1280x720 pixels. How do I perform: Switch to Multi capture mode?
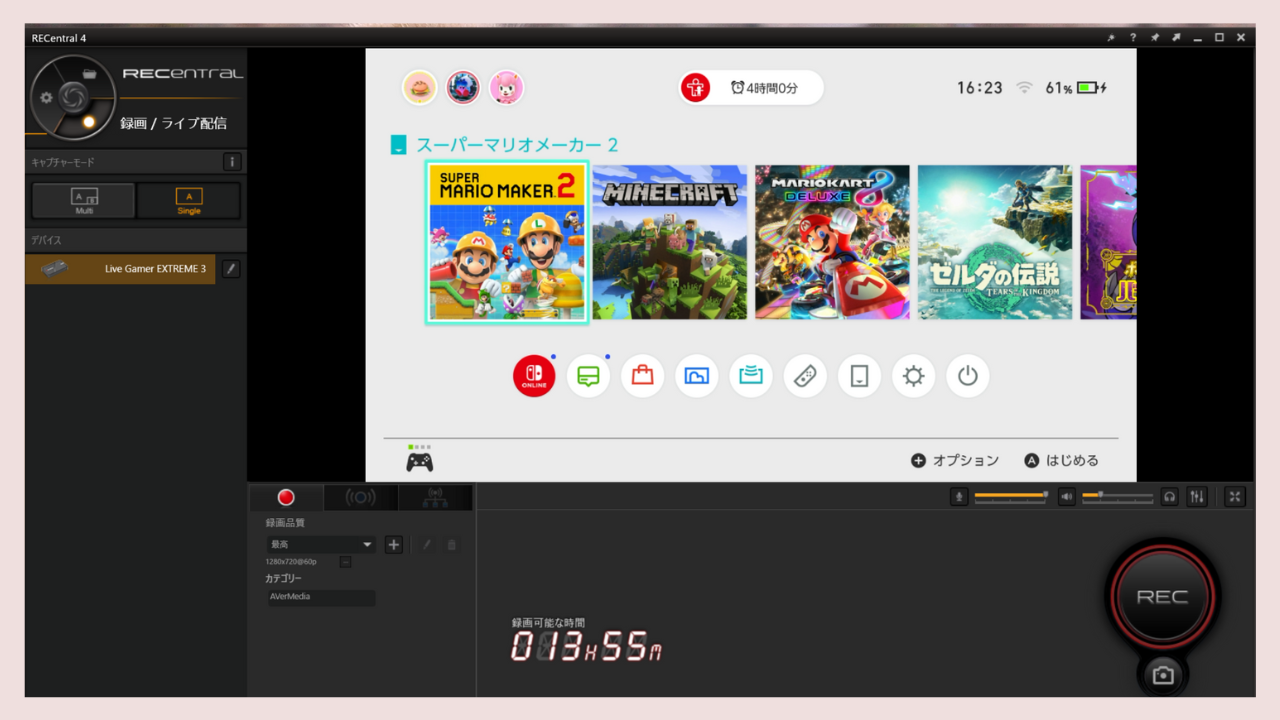tap(84, 200)
